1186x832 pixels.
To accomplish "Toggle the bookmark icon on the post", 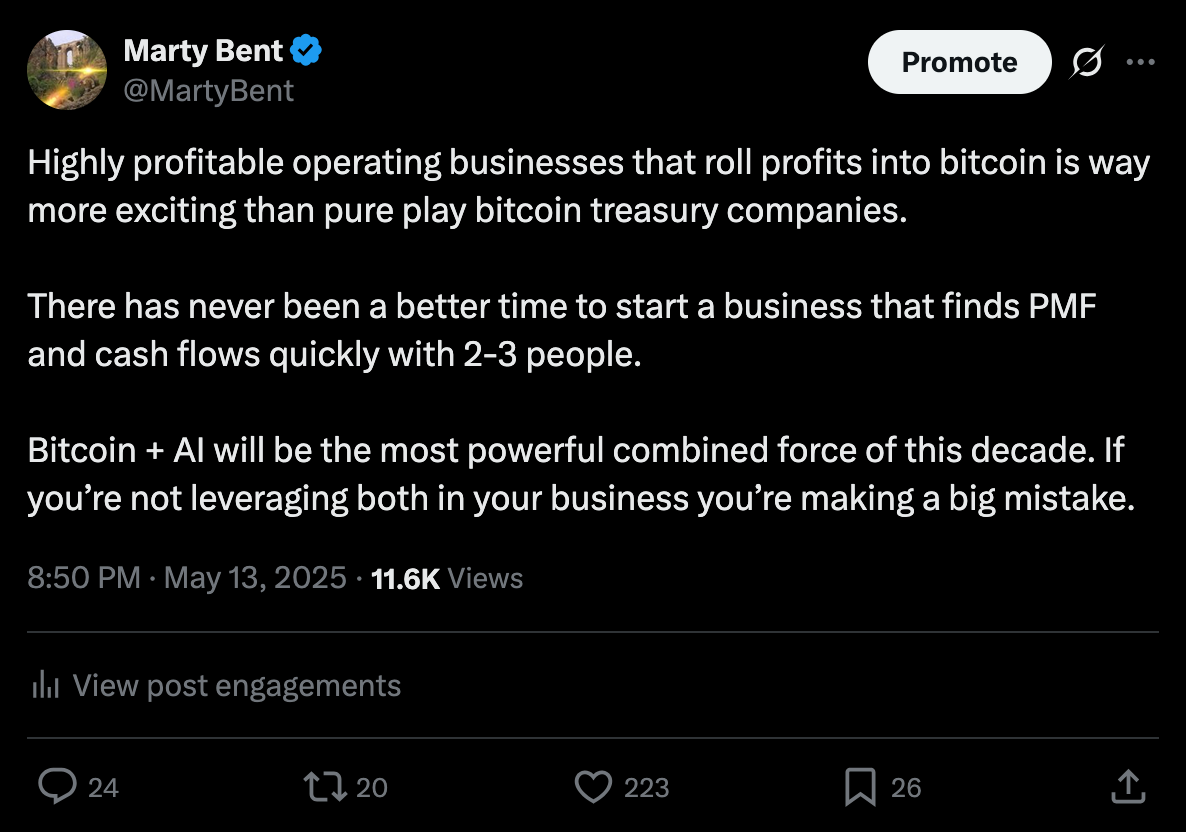I will 860,787.
